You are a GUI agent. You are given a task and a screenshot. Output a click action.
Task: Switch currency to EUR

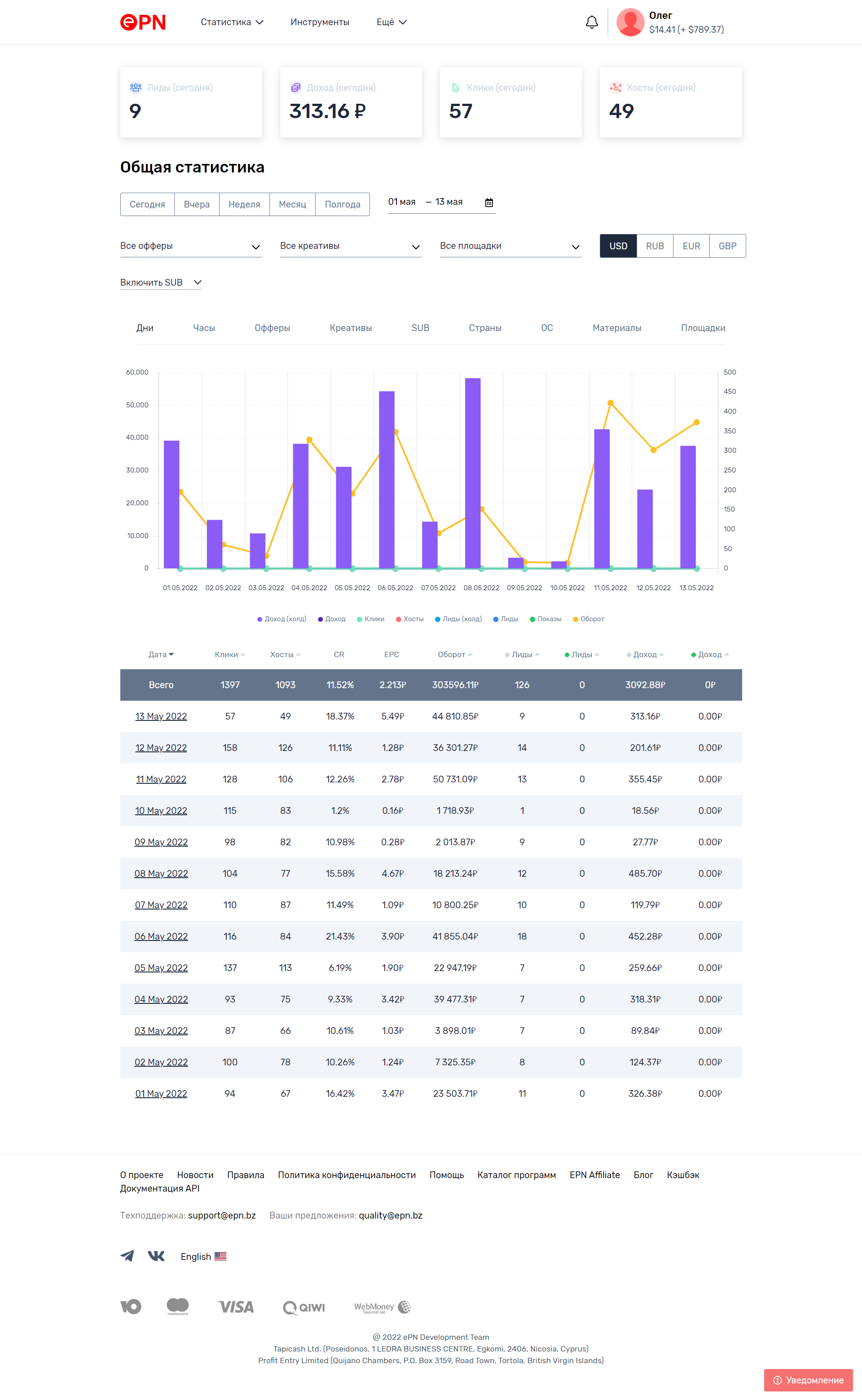pos(691,246)
